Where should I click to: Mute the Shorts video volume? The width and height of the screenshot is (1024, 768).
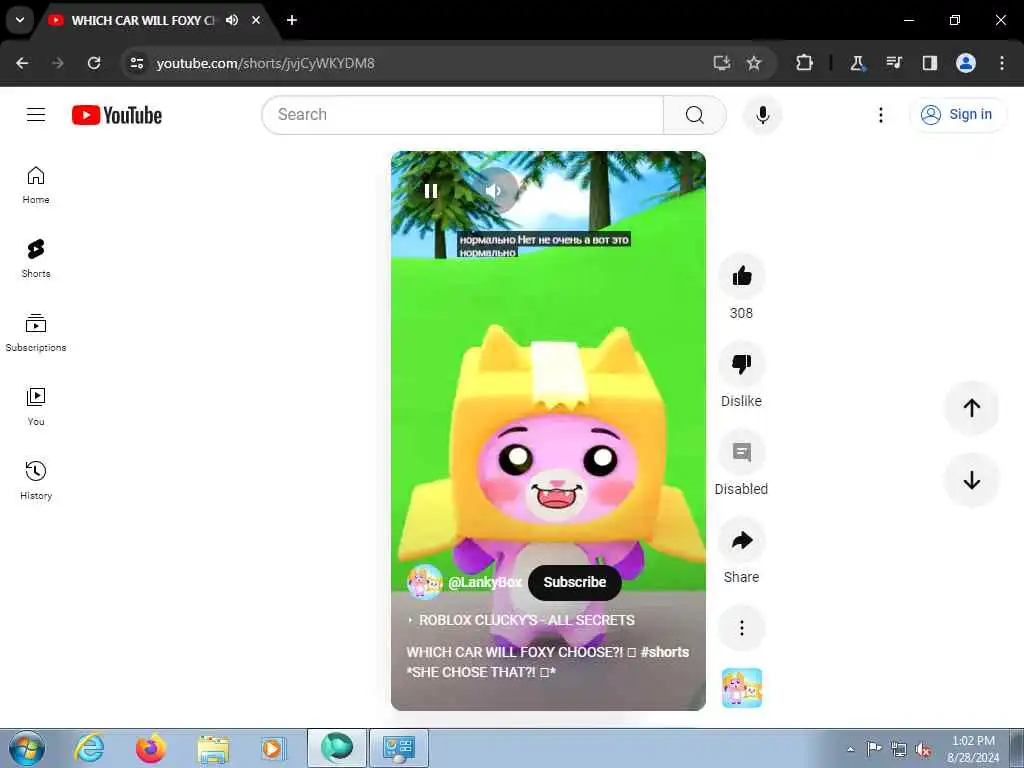point(494,191)
